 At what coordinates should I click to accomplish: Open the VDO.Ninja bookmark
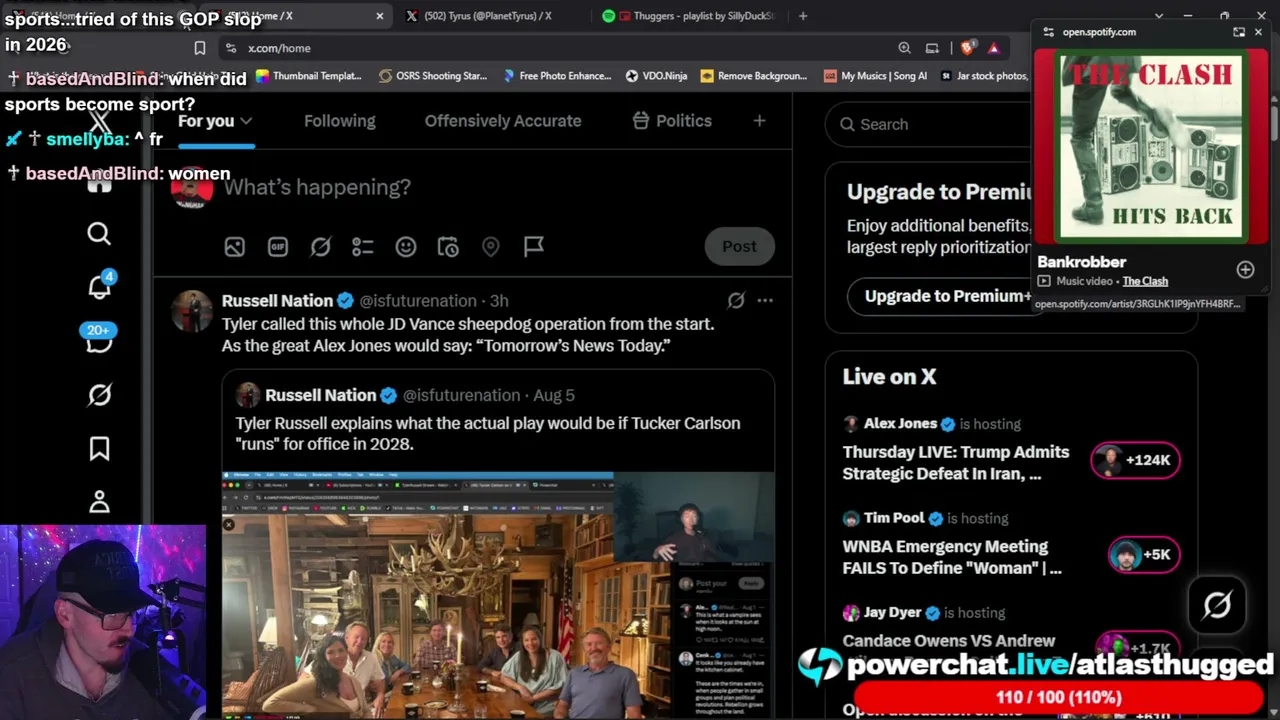tap(656, 76)
